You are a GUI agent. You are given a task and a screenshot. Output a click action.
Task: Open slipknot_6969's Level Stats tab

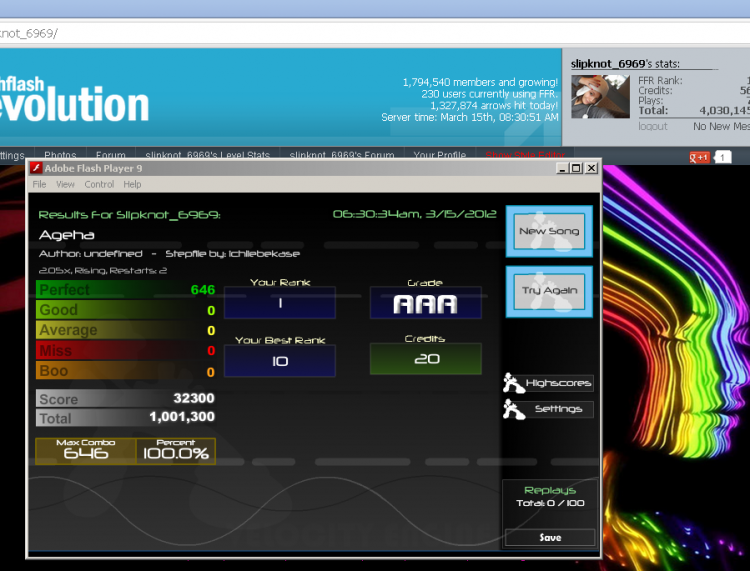coord(208,154)
